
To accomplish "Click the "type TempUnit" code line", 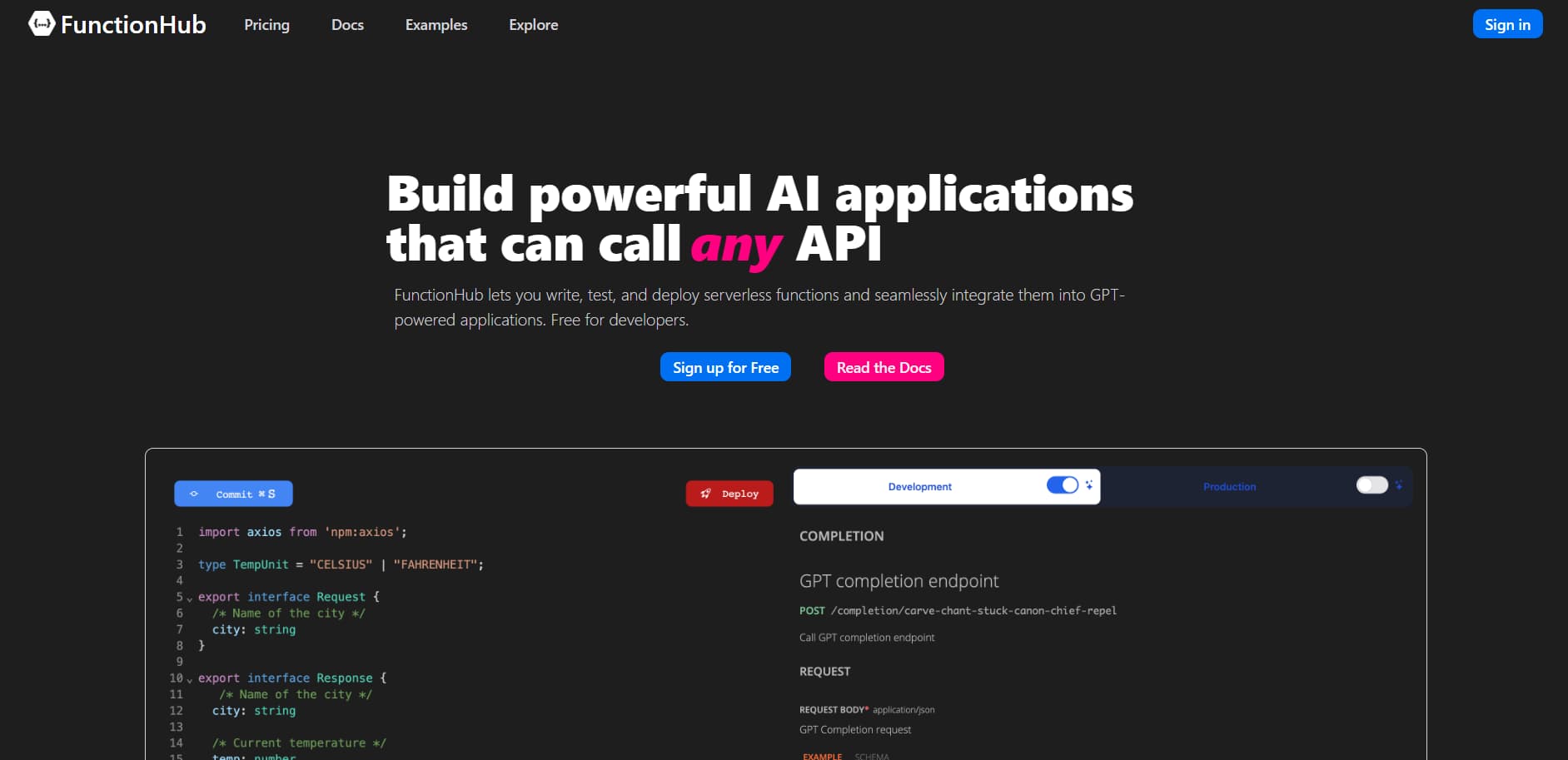I will click(x=341, y=564).
